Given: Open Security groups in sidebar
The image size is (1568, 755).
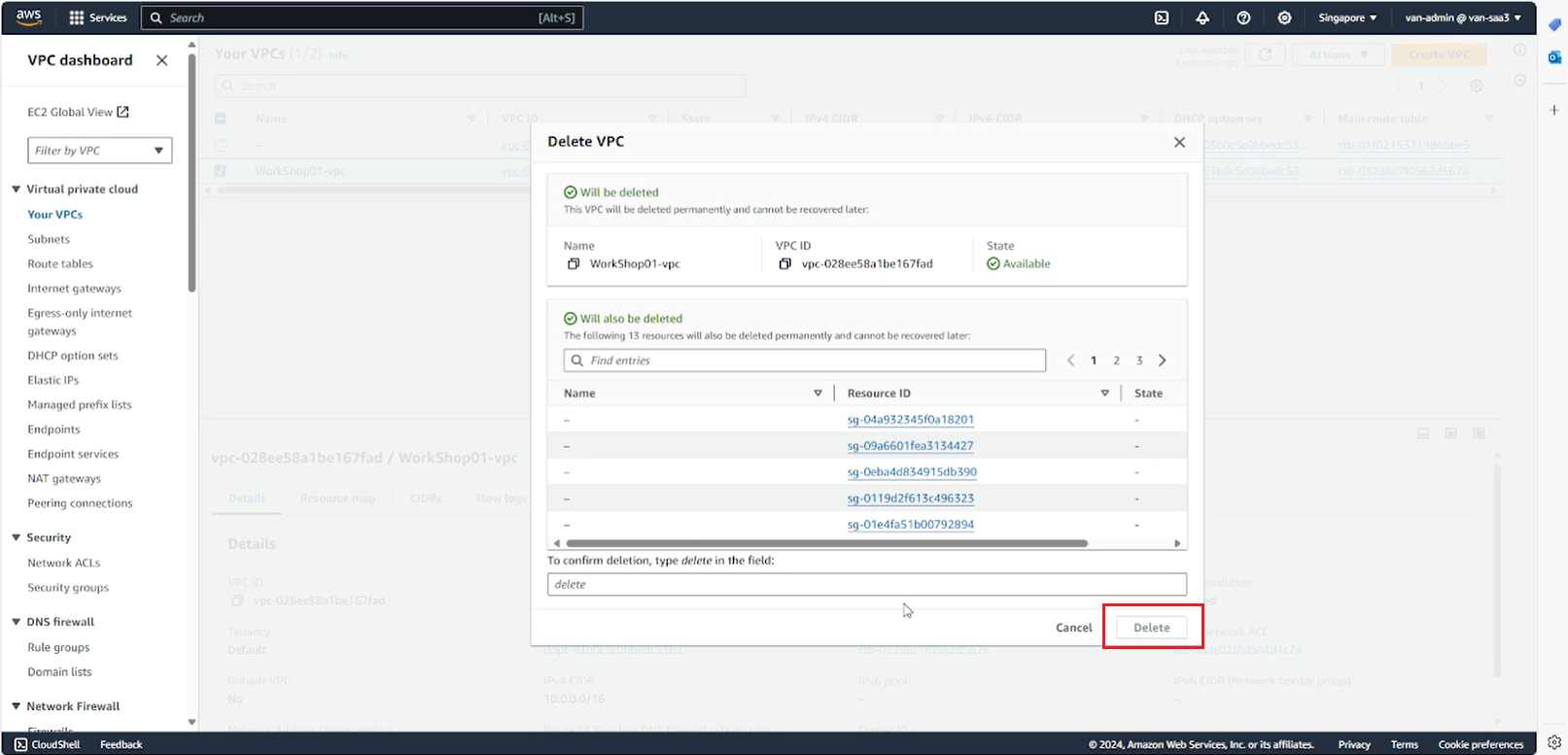Looking at the screenshot, I should click(x=68, y=588).
